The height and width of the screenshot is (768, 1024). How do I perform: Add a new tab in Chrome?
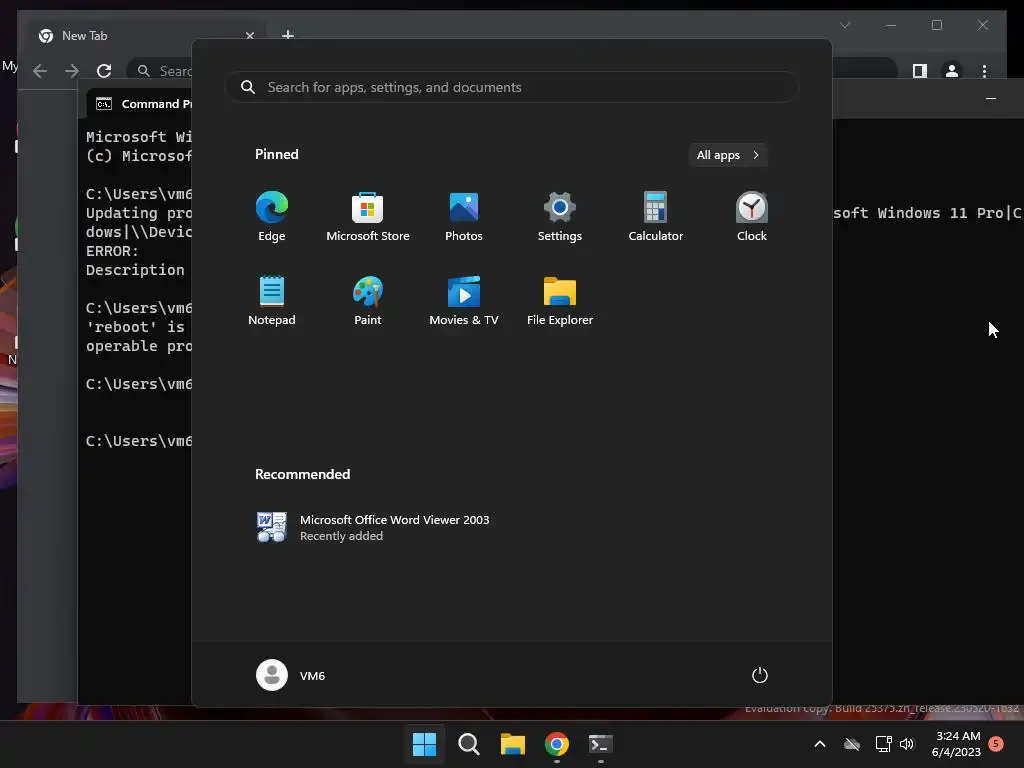pos(287,35)
